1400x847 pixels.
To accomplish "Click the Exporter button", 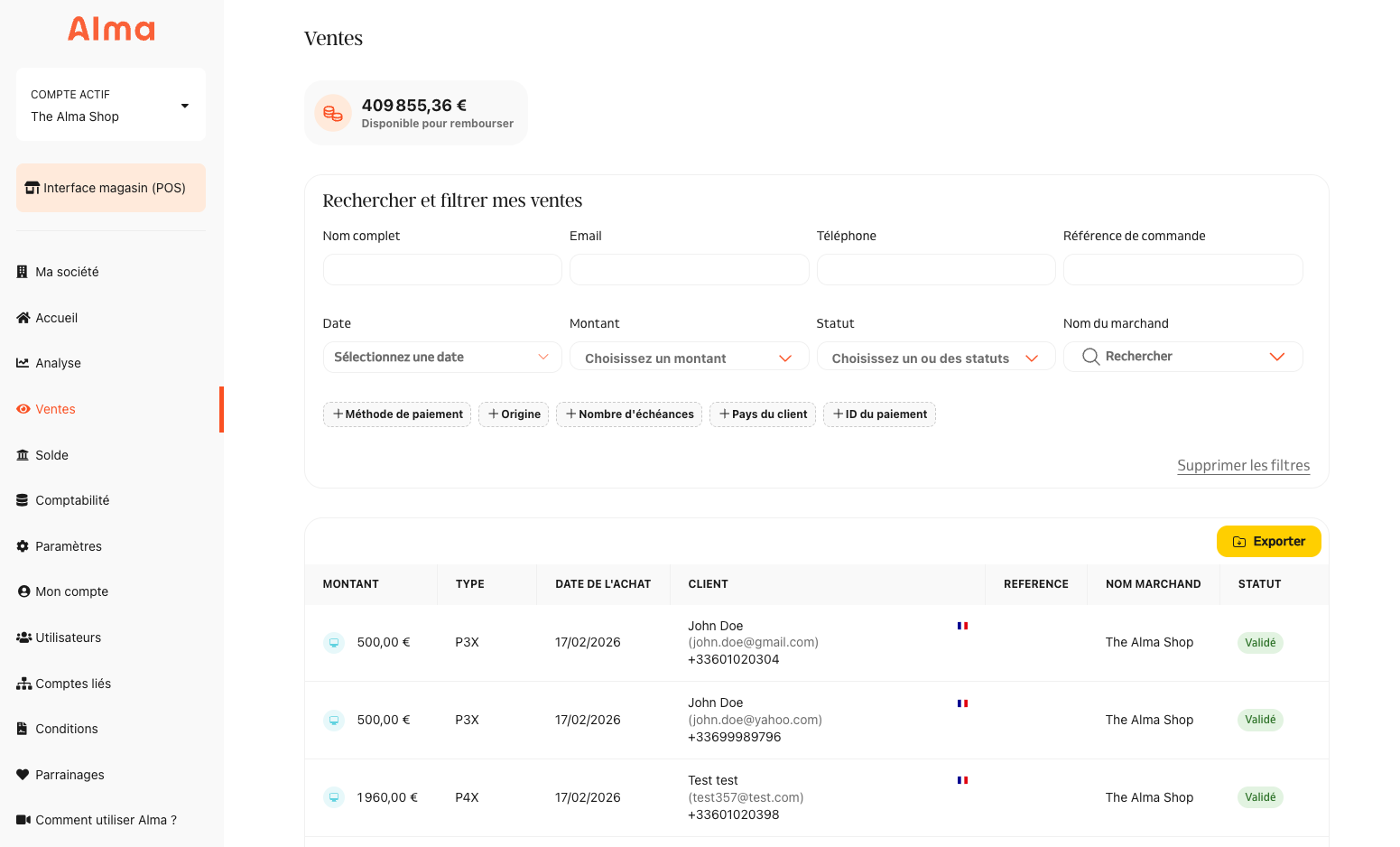I will 1268,542.
